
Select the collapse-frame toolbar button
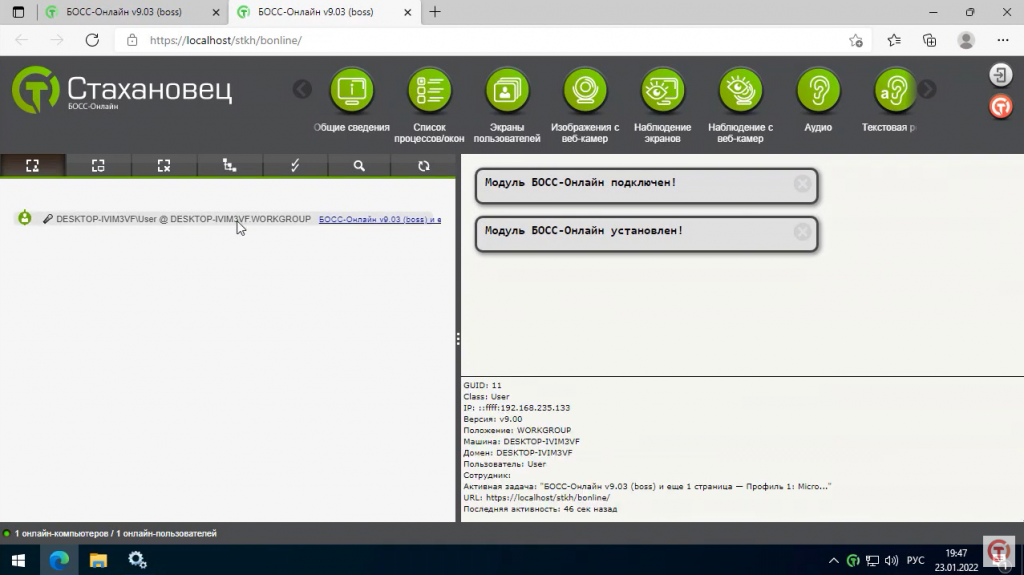pyautogui.click(x=164, y=165)
